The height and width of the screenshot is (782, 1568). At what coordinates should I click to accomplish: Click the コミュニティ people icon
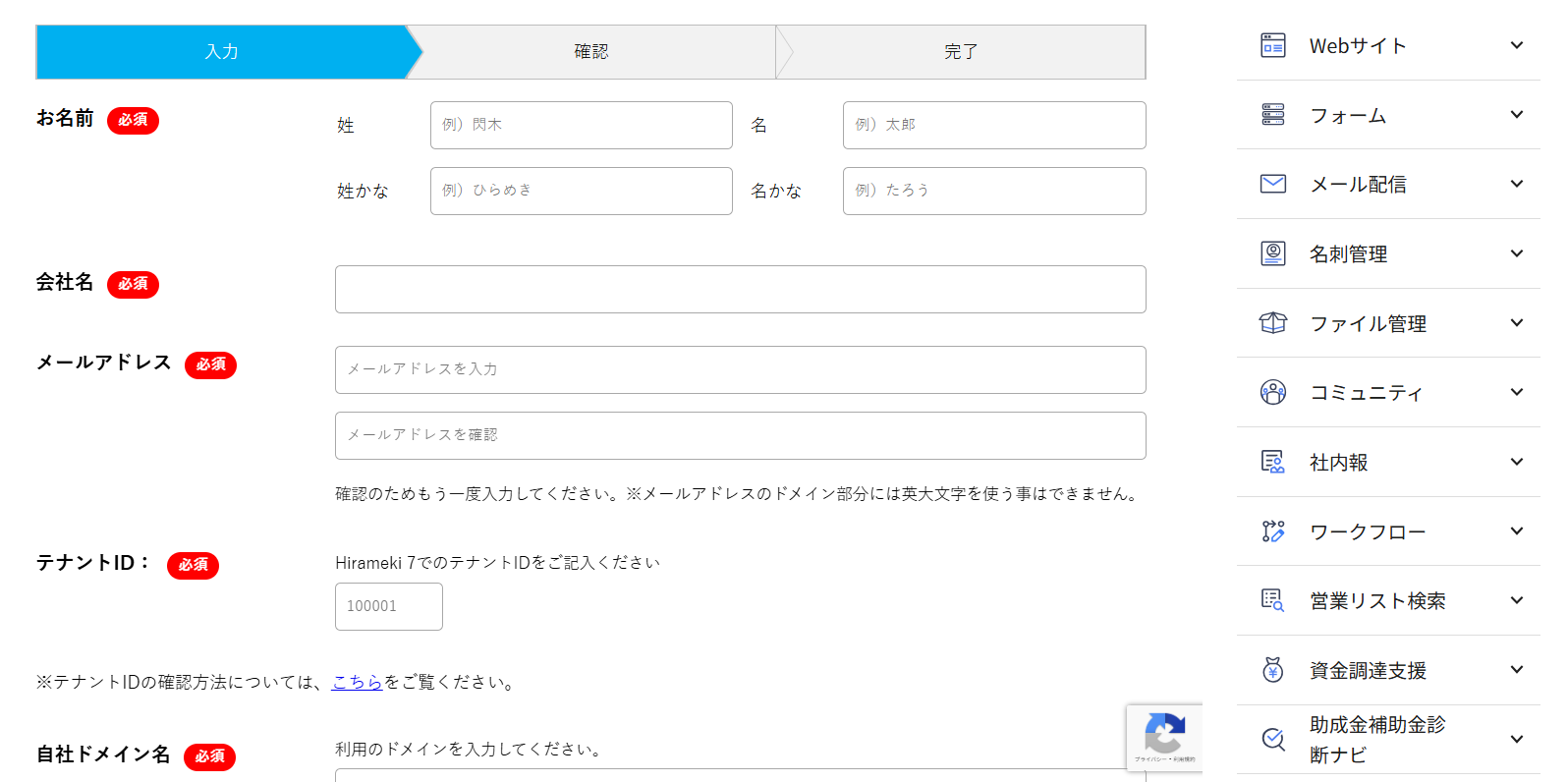click(1272, 392)
